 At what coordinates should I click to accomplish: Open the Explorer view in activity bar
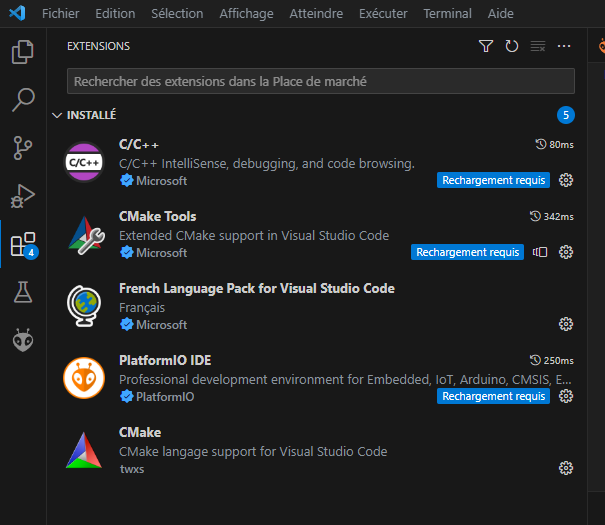(22, 52)
